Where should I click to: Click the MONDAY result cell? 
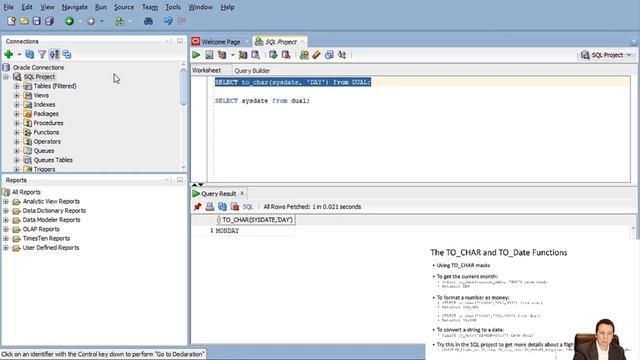(256, 231)
